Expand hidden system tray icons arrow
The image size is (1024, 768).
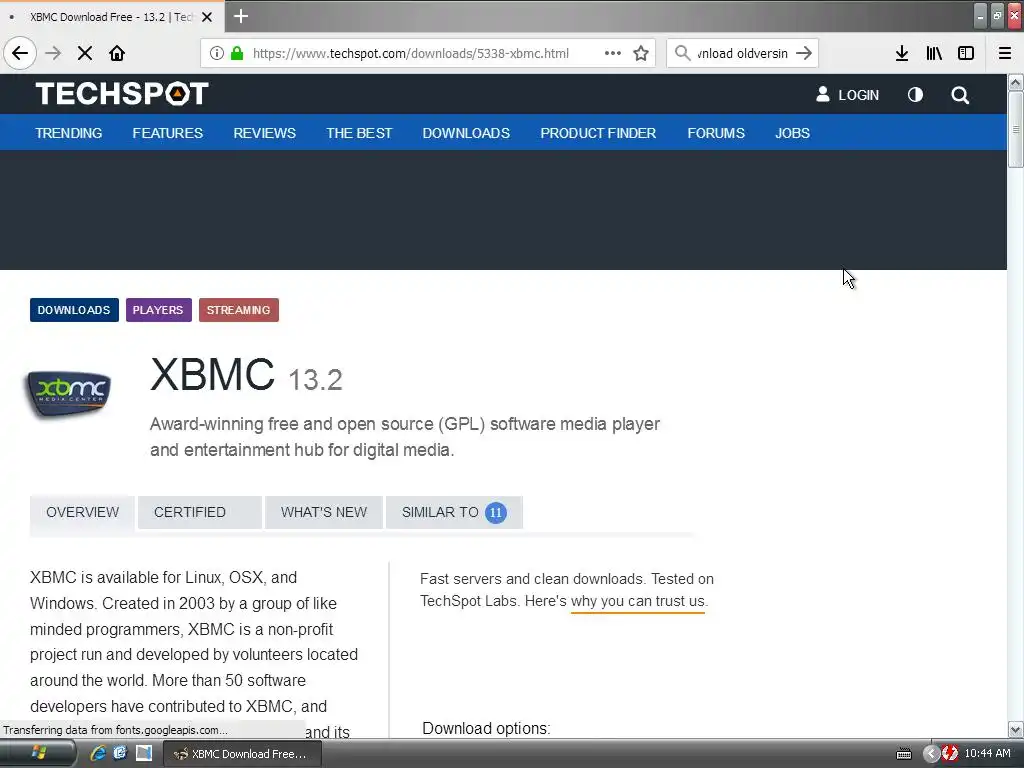[931, 754]
